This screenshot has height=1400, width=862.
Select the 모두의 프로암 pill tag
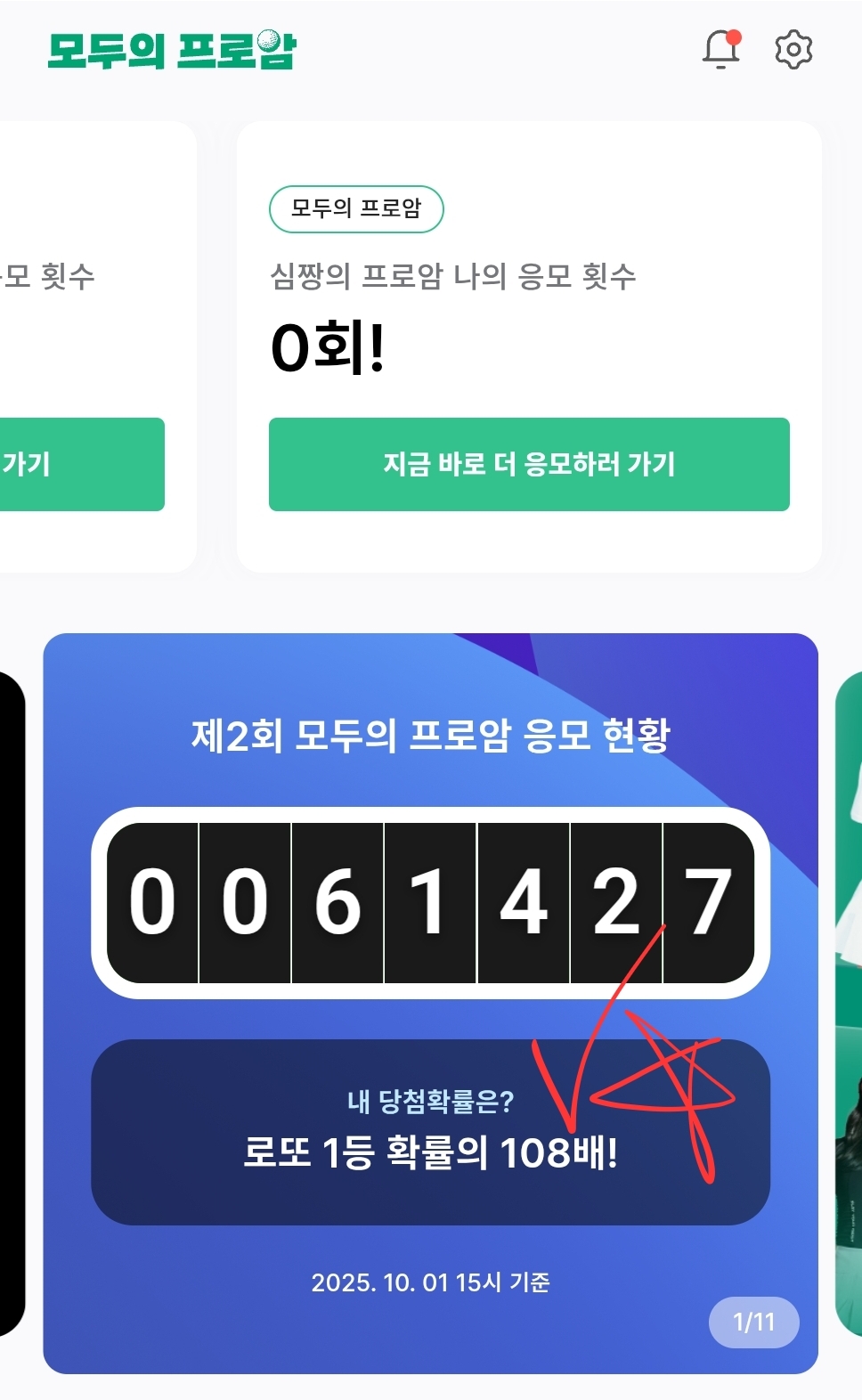[356, 208]
